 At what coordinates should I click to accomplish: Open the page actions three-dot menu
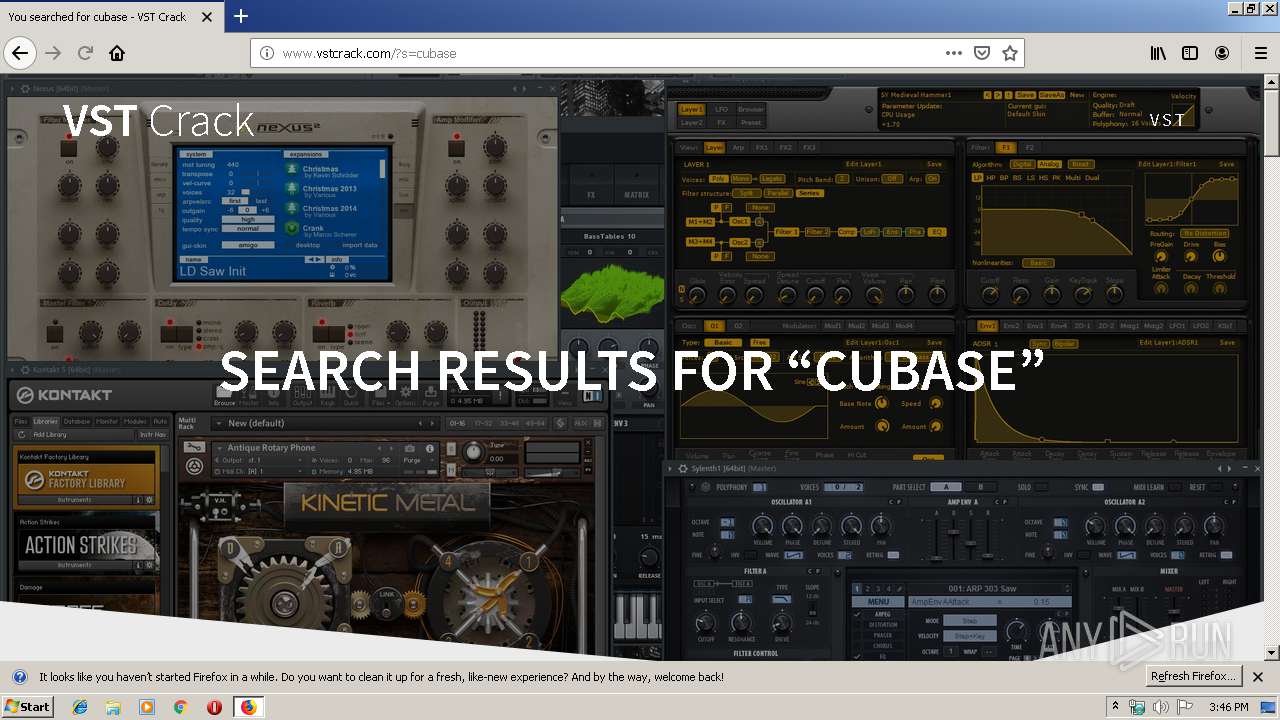click(x=954, y=53)
